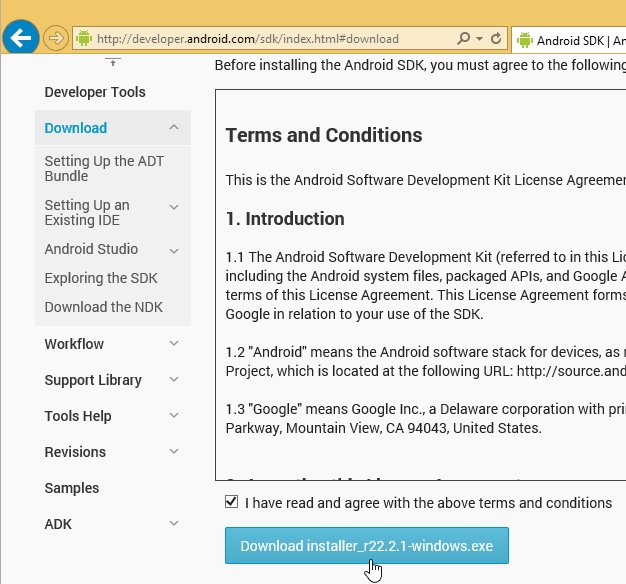Select the Android SDK browser tab
This screenshot has width=626, height=584.
pyautogui.click(x=569, y=40)
